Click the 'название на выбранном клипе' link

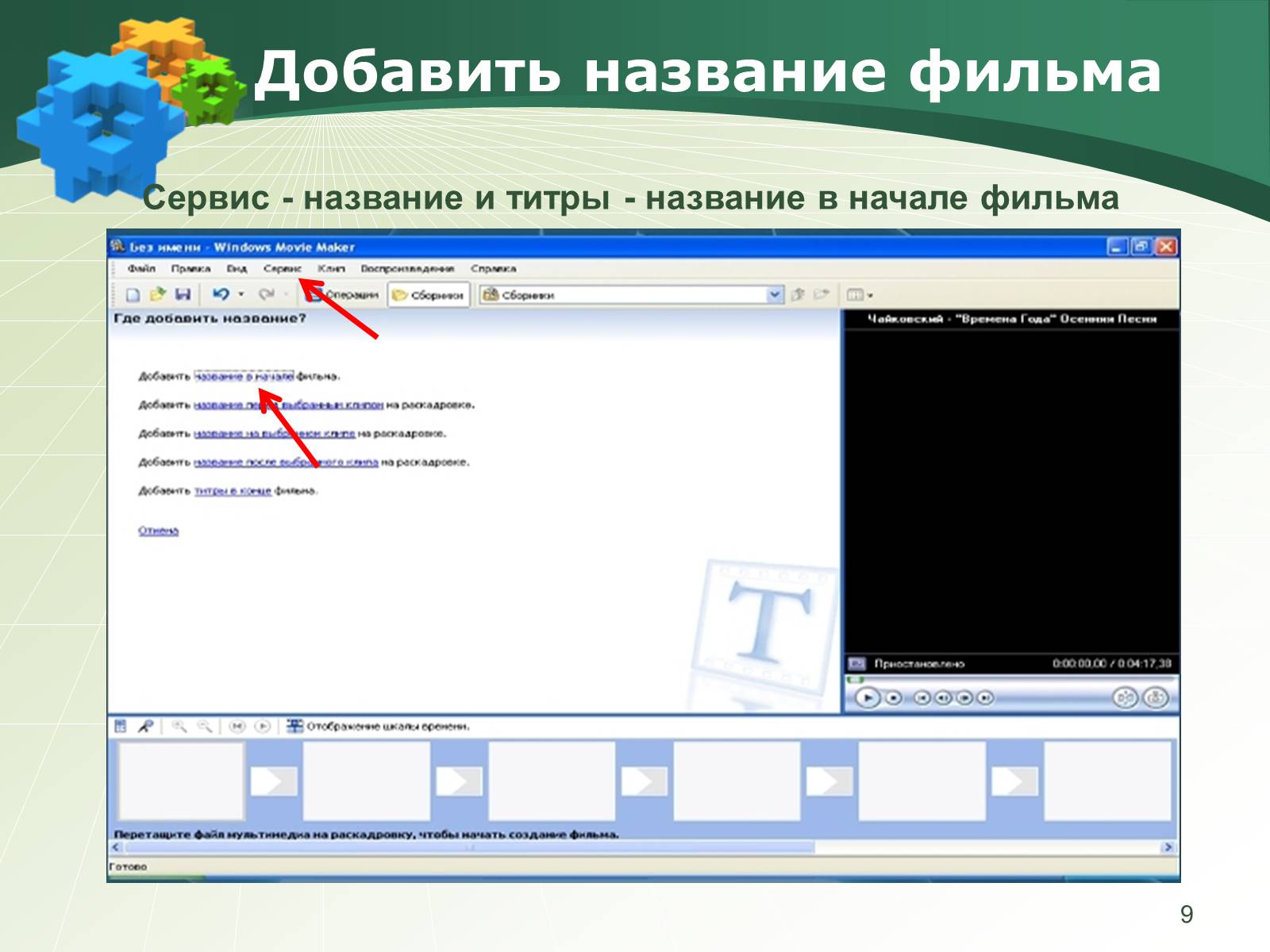[x=275, y=434]
